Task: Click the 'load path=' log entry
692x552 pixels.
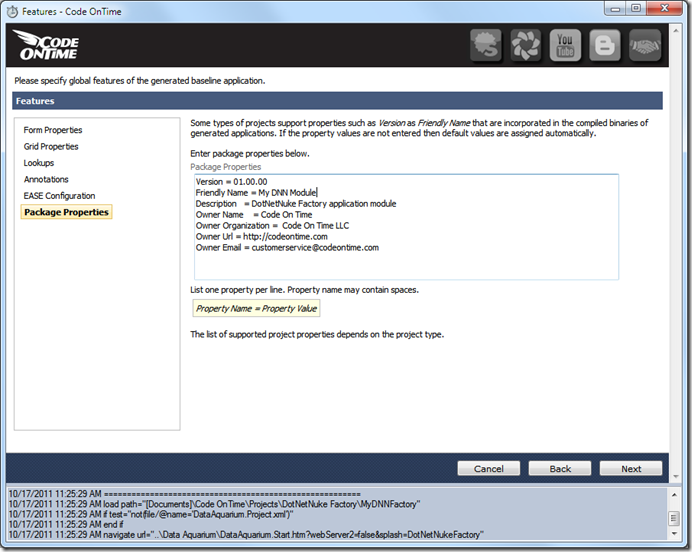Action: click(x=214, y=504)
